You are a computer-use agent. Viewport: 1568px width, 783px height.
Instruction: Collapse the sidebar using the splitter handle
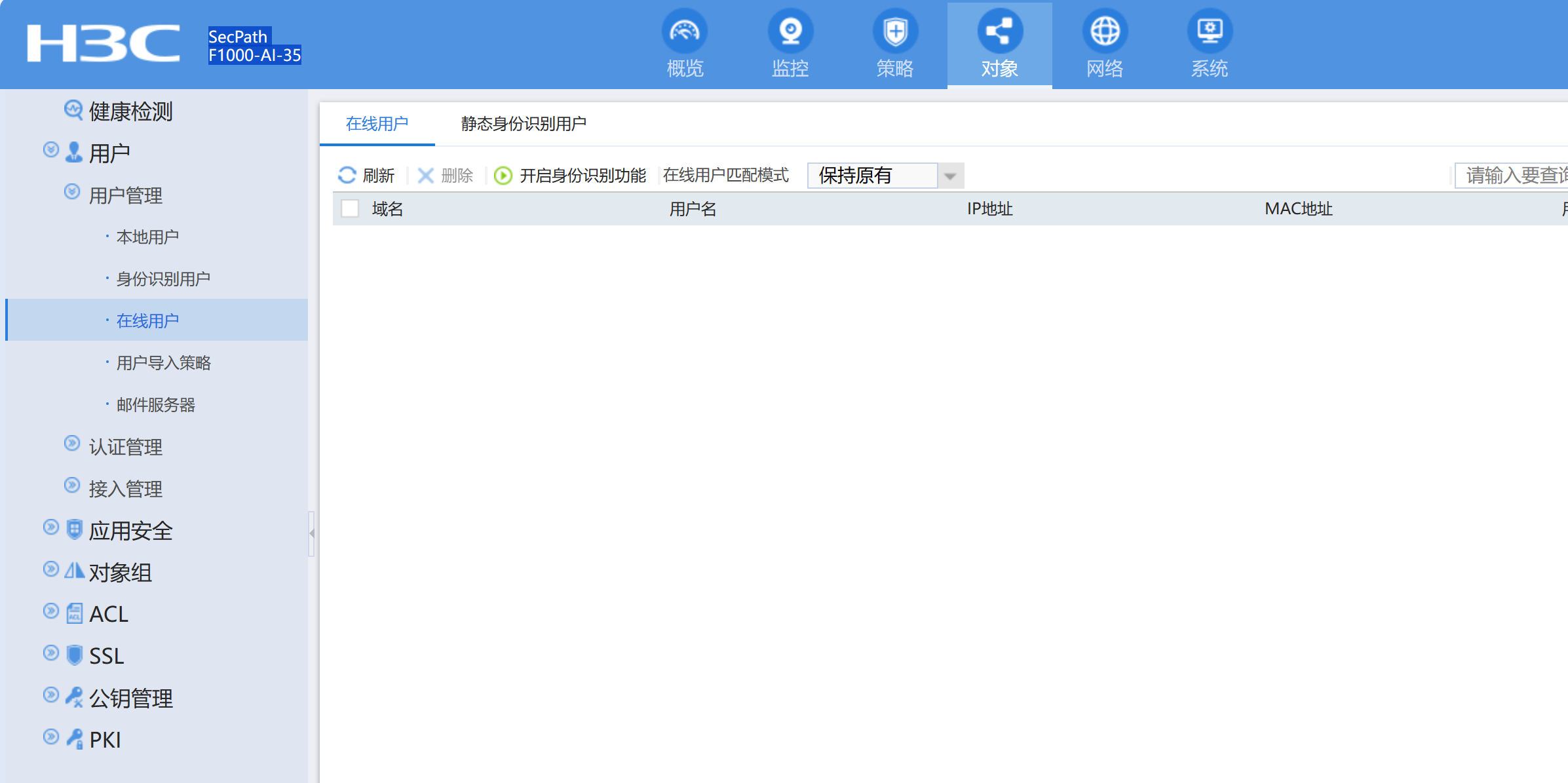[x=312, y=533]
